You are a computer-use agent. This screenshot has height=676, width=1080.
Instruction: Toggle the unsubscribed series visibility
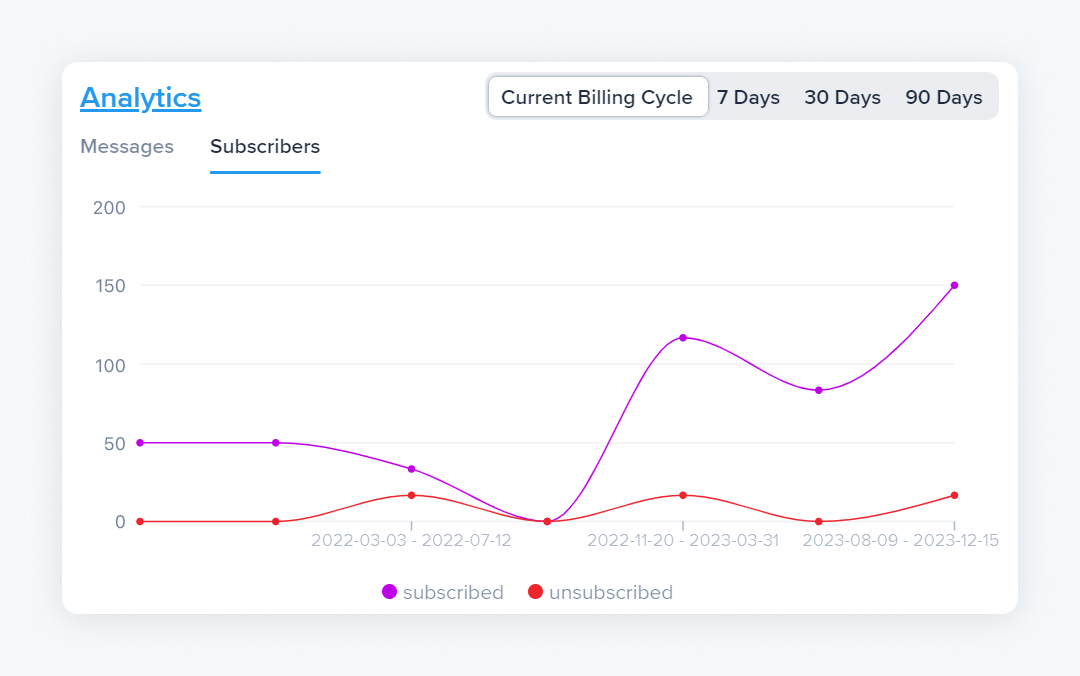[x=600, y=591]
